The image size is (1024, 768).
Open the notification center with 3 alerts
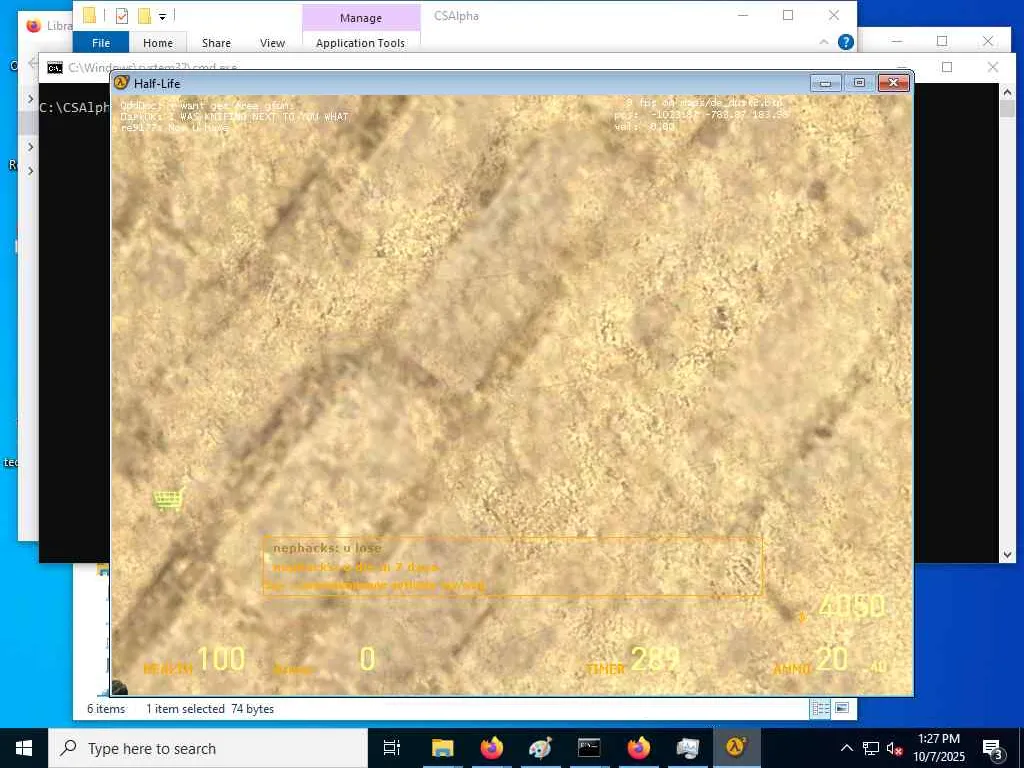tap(993, 749)
